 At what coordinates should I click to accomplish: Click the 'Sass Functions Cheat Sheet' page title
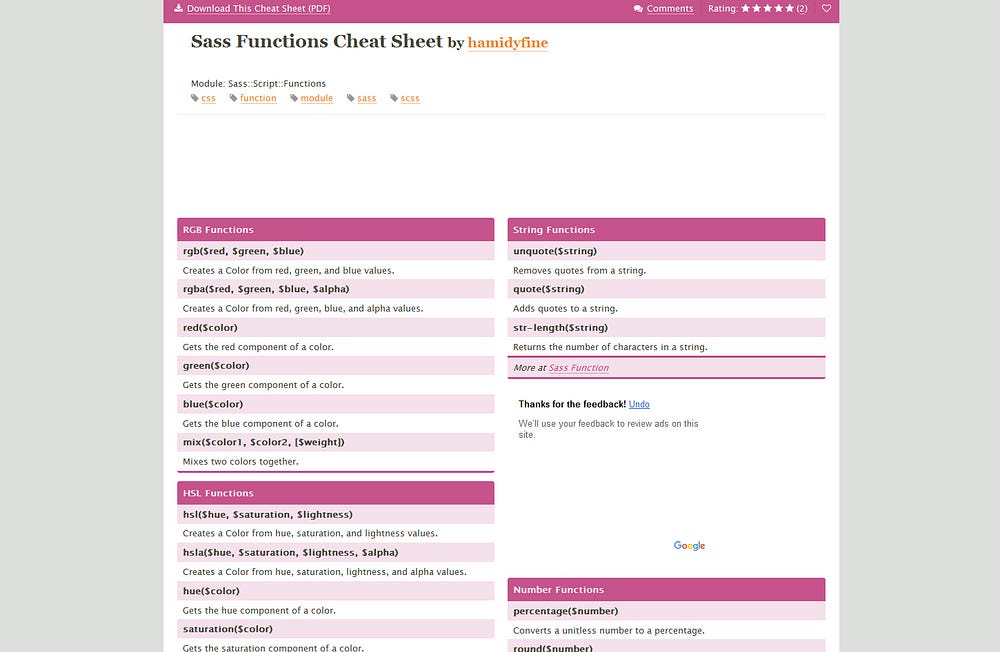tap(316, 41)
